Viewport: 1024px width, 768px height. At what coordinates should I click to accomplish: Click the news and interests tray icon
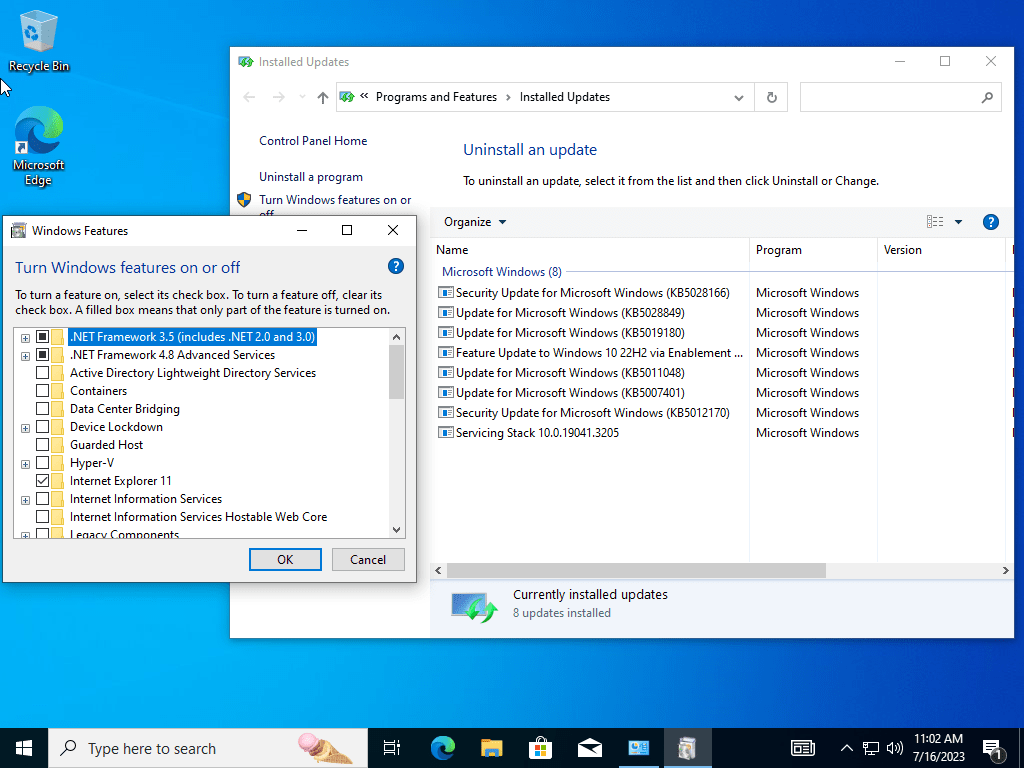click(803, 748)
